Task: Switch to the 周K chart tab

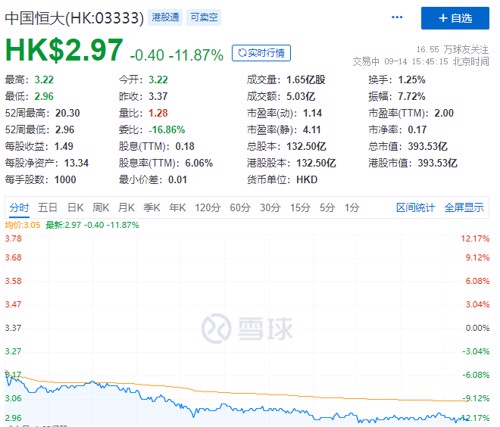Action: pyautogui.click(x=101, y=208)
